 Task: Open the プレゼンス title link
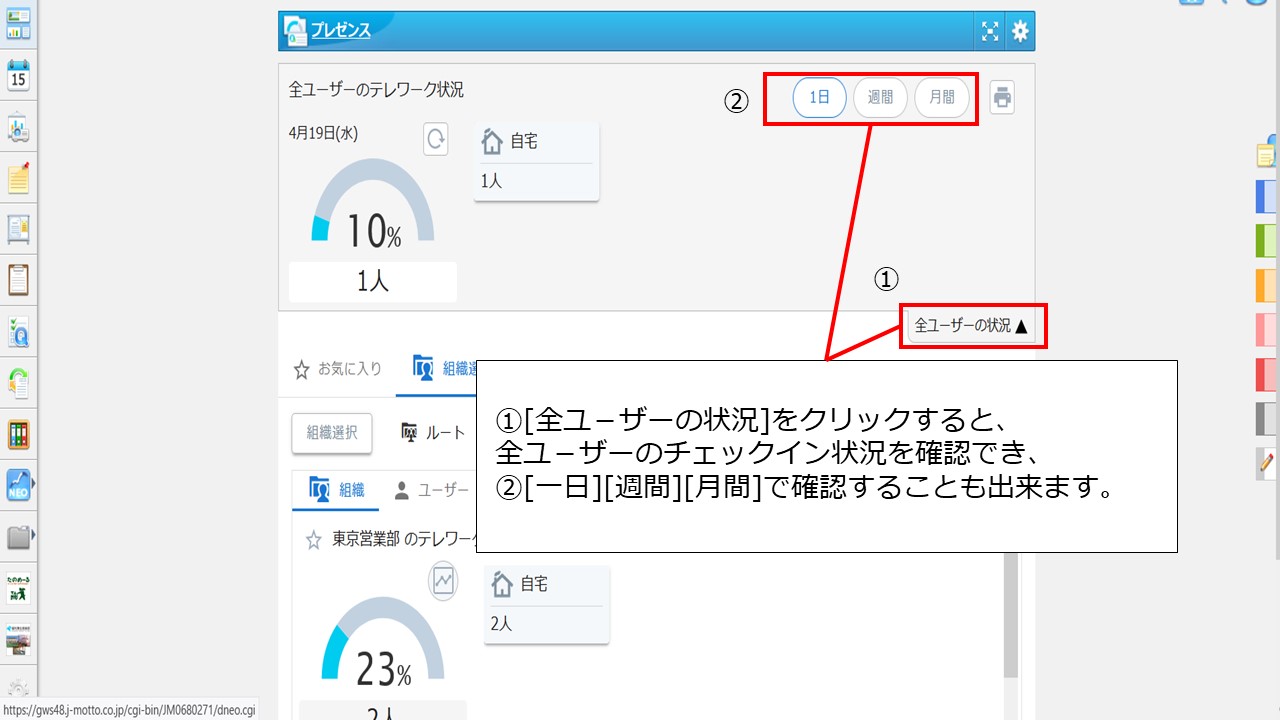(x=340, y=30)
